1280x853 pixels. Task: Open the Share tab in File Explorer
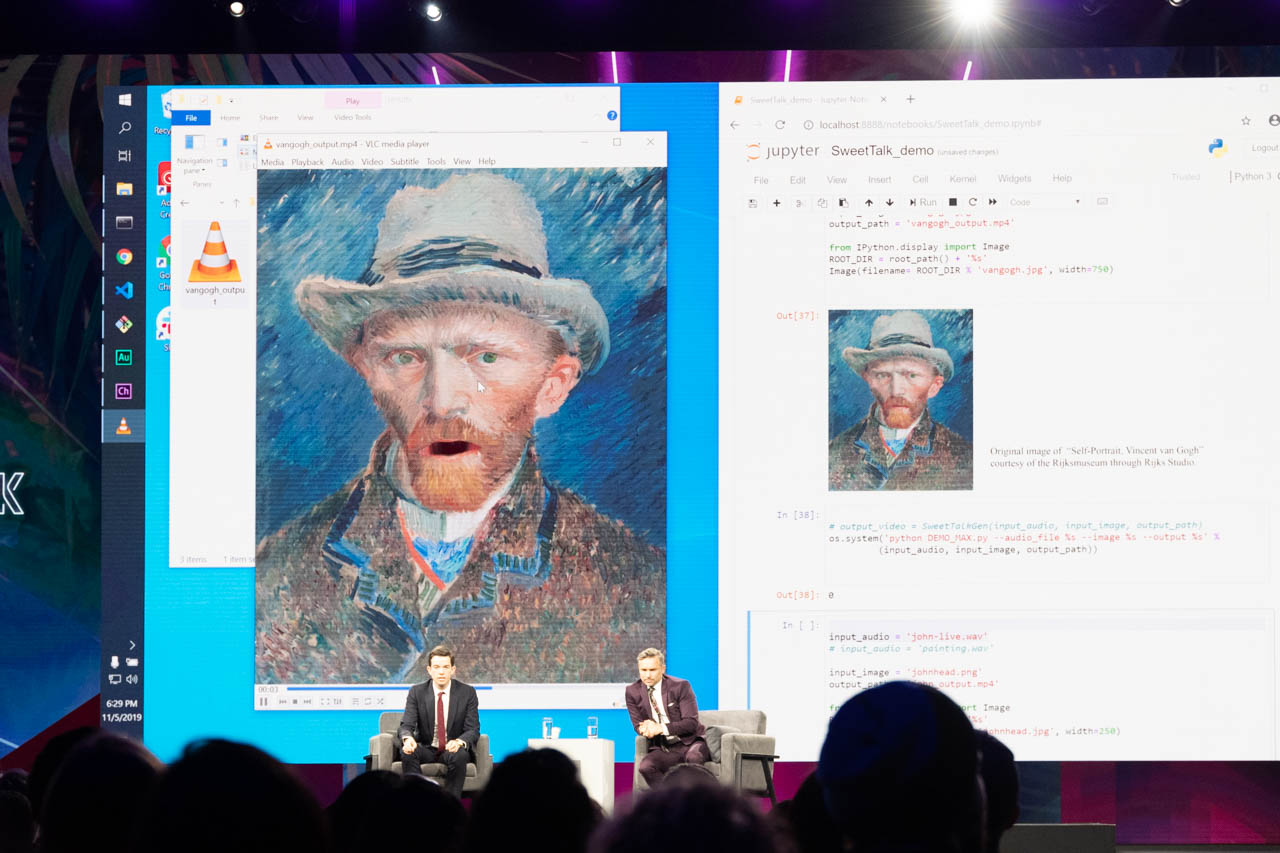click(269, 118)
